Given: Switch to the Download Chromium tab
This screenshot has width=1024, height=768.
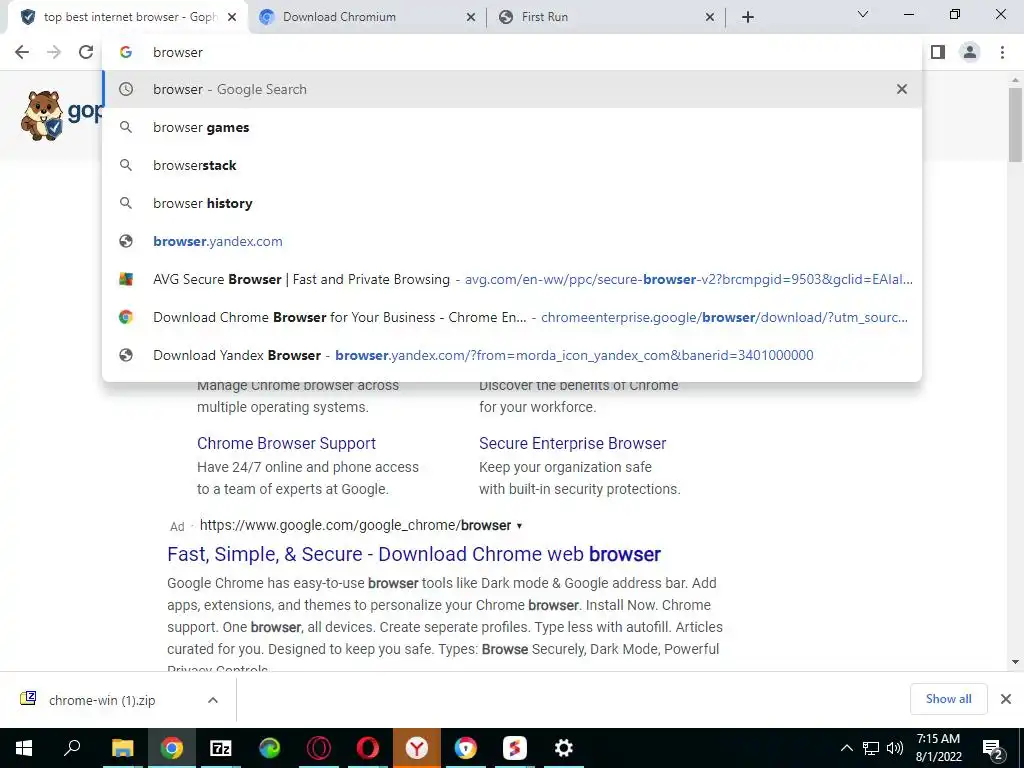Looking at the screenshot, I should pos(367,17).
